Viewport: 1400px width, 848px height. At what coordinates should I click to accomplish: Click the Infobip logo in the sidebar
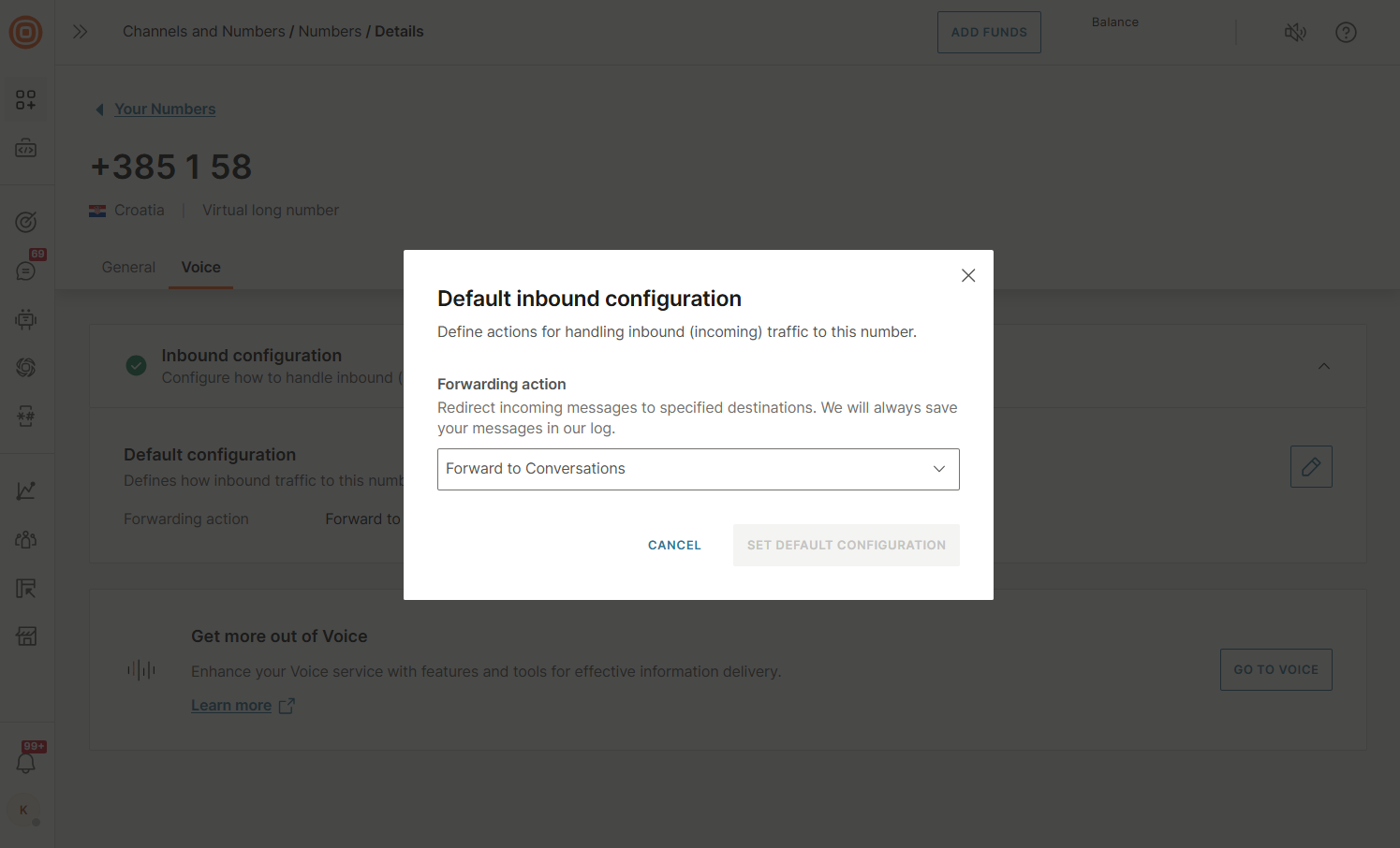pyautogui.click(x=25, y=33)
